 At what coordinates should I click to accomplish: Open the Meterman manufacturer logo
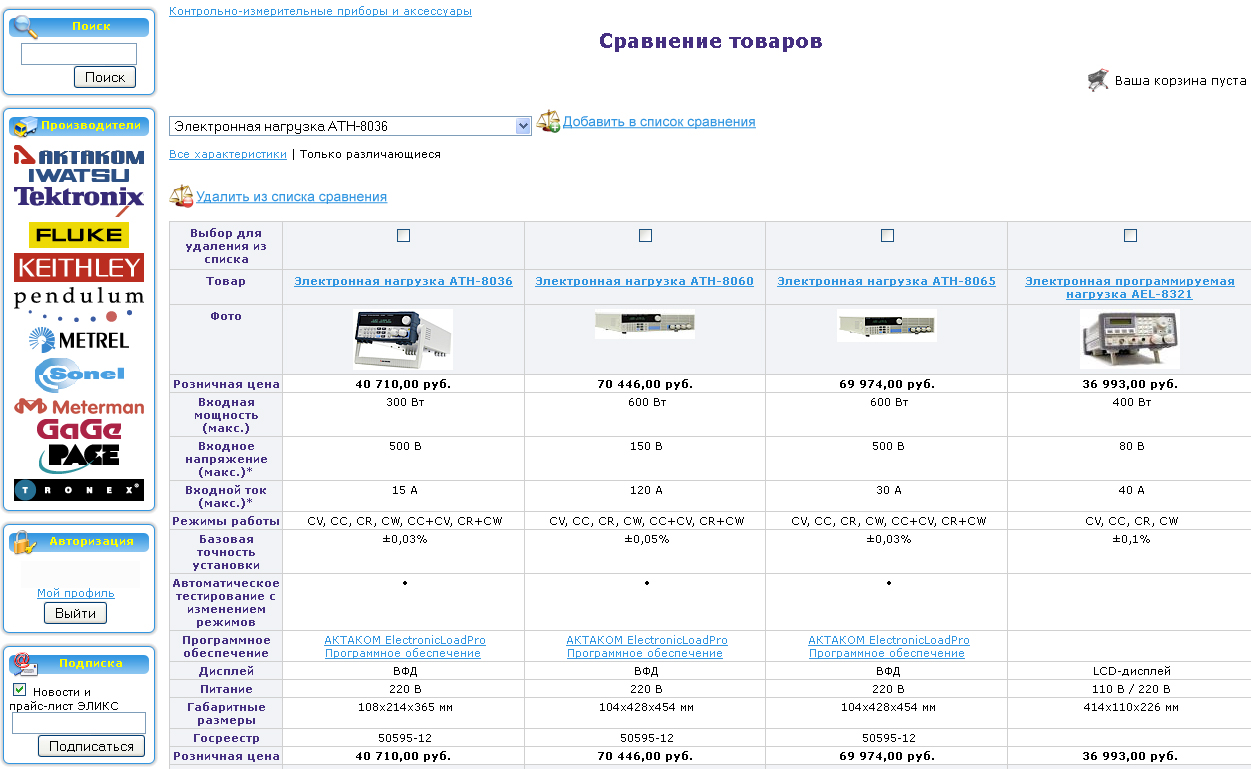point(79,407)
